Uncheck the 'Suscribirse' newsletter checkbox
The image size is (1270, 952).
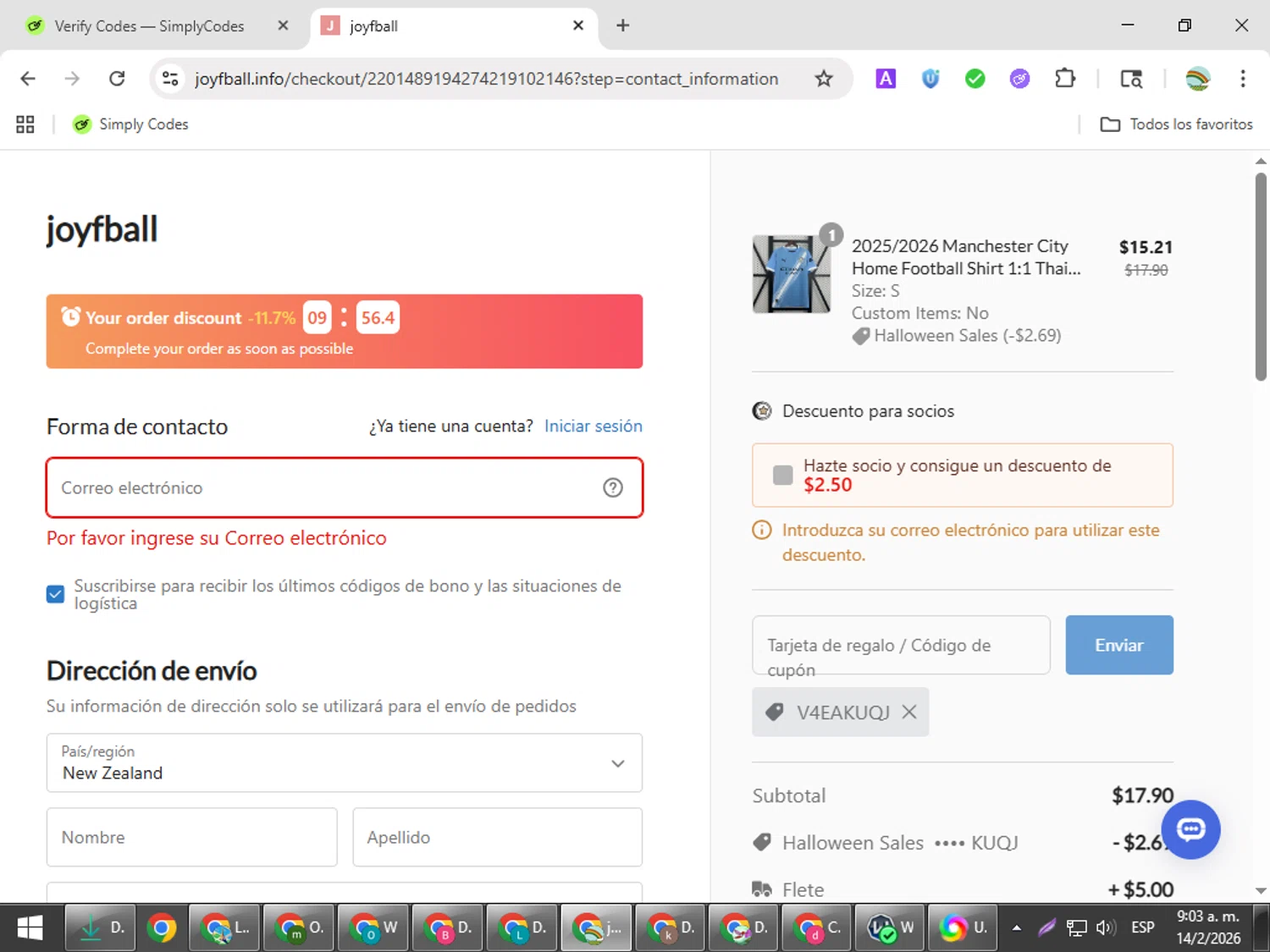point(55,594)
